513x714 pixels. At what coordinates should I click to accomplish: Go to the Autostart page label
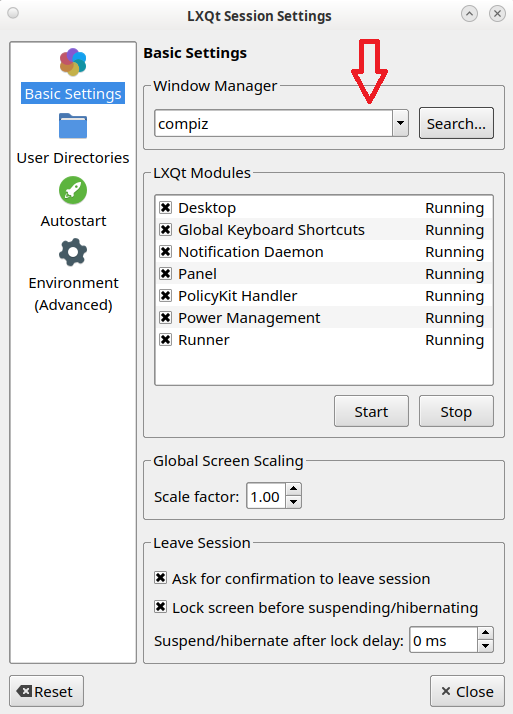click(73, 221)
